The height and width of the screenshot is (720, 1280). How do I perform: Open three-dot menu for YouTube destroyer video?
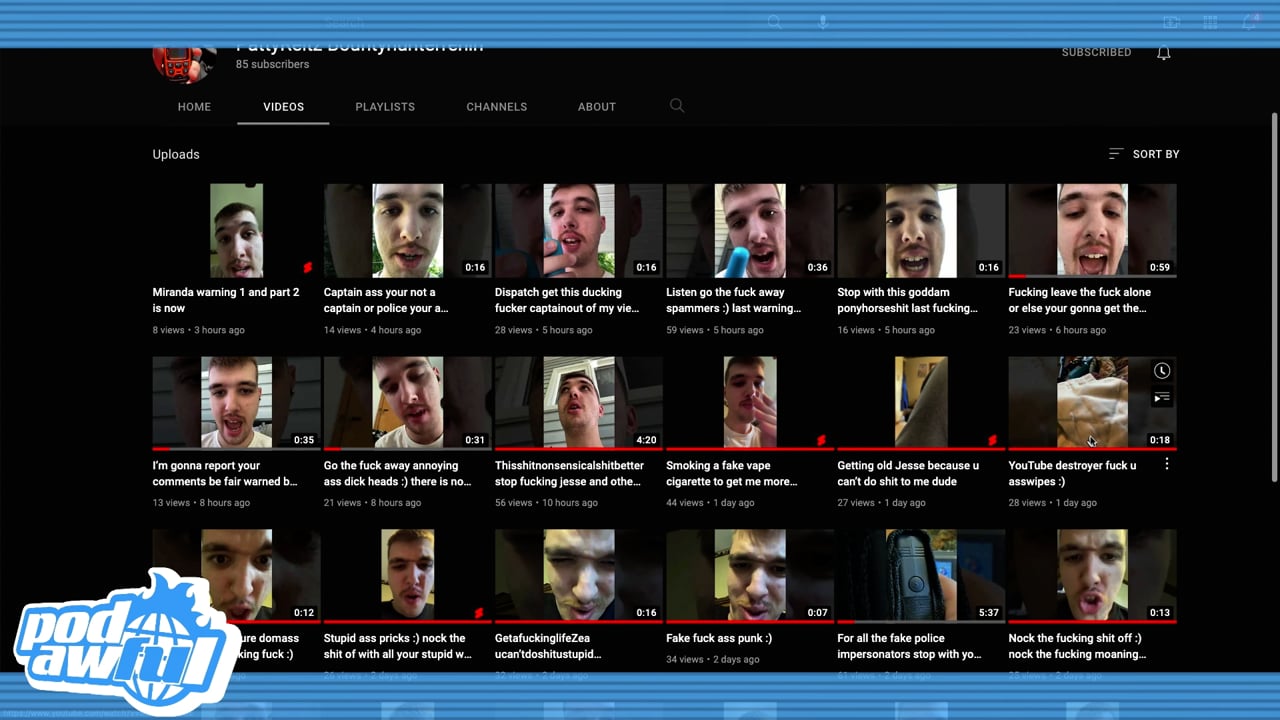point(1166,465)
